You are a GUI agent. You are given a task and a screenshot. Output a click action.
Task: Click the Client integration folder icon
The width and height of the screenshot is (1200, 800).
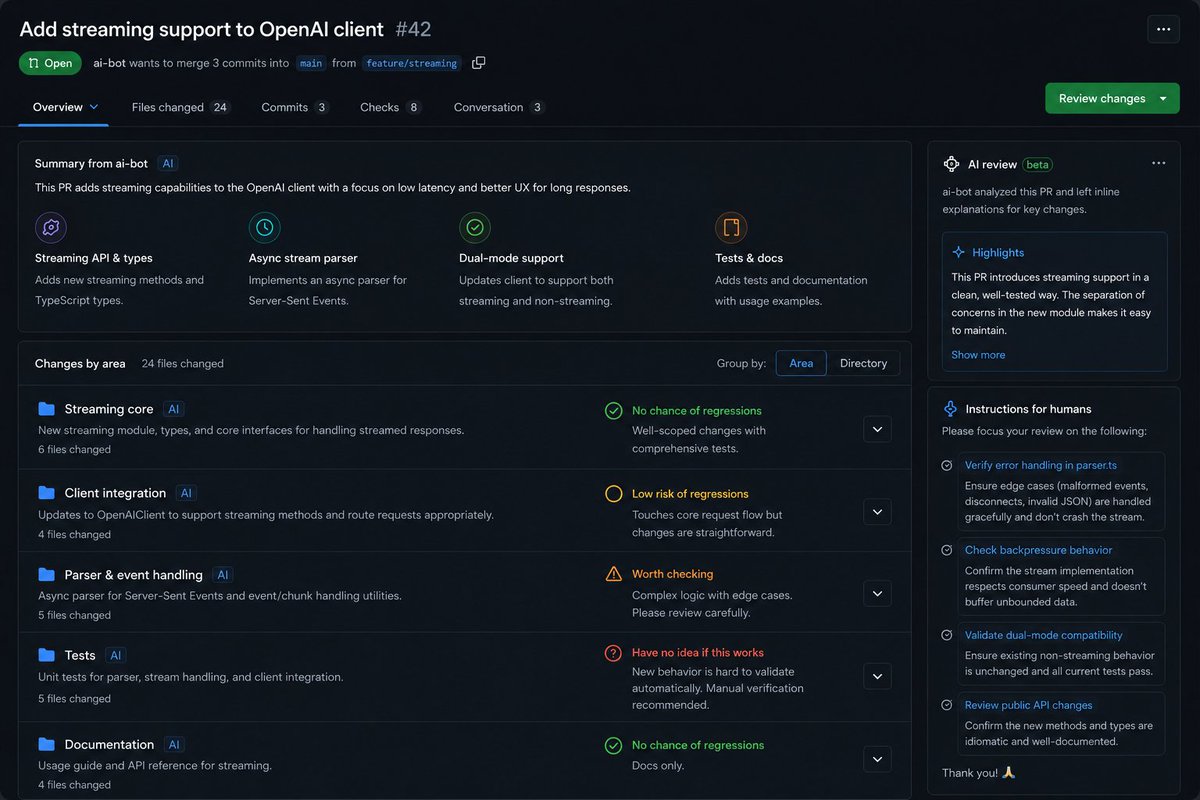[x=46, y=493]
